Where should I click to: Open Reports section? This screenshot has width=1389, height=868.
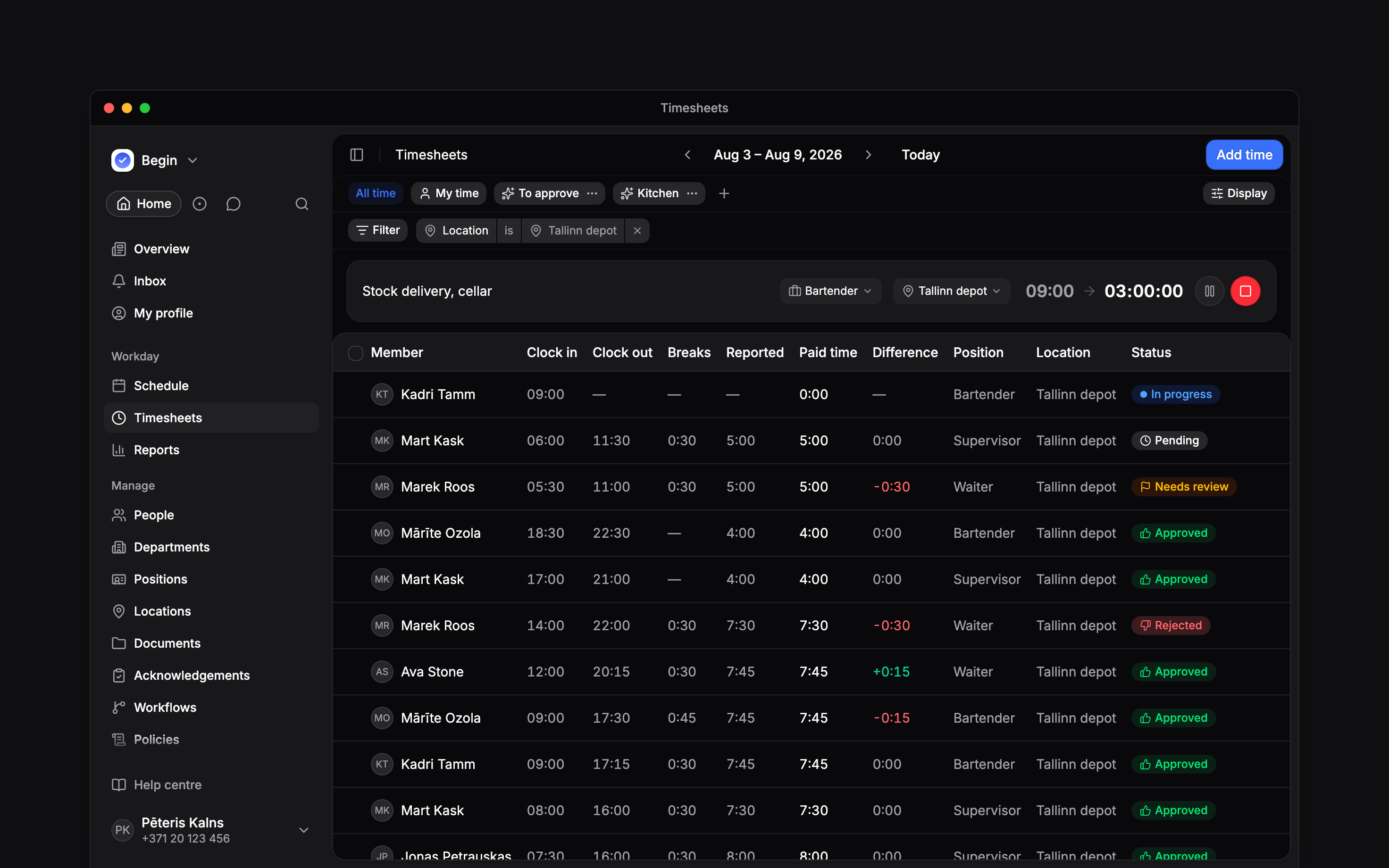click(x=211, y=450)
